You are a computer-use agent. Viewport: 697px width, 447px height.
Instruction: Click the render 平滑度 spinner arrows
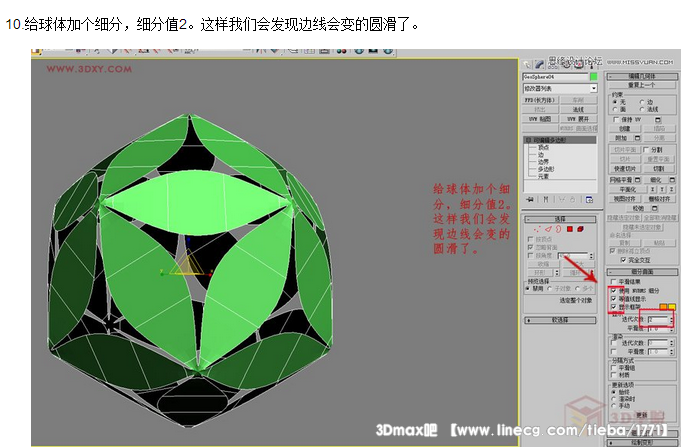[x=672, y=352]
